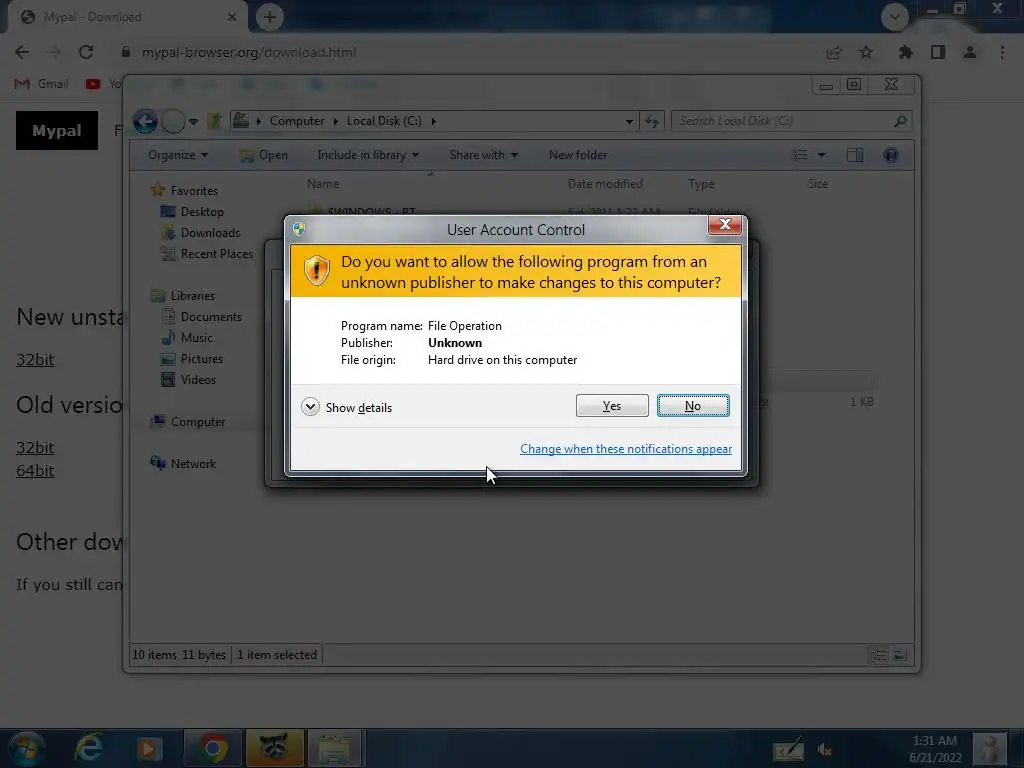Bookmark page with Chrome star icon
The image size is (1024, 768).
[866, 52]
